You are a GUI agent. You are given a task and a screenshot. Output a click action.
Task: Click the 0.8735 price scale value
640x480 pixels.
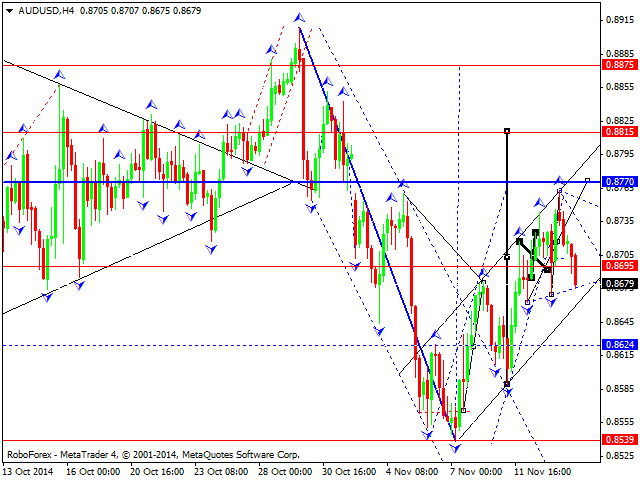pyautogui.click(x=620, y=220)
